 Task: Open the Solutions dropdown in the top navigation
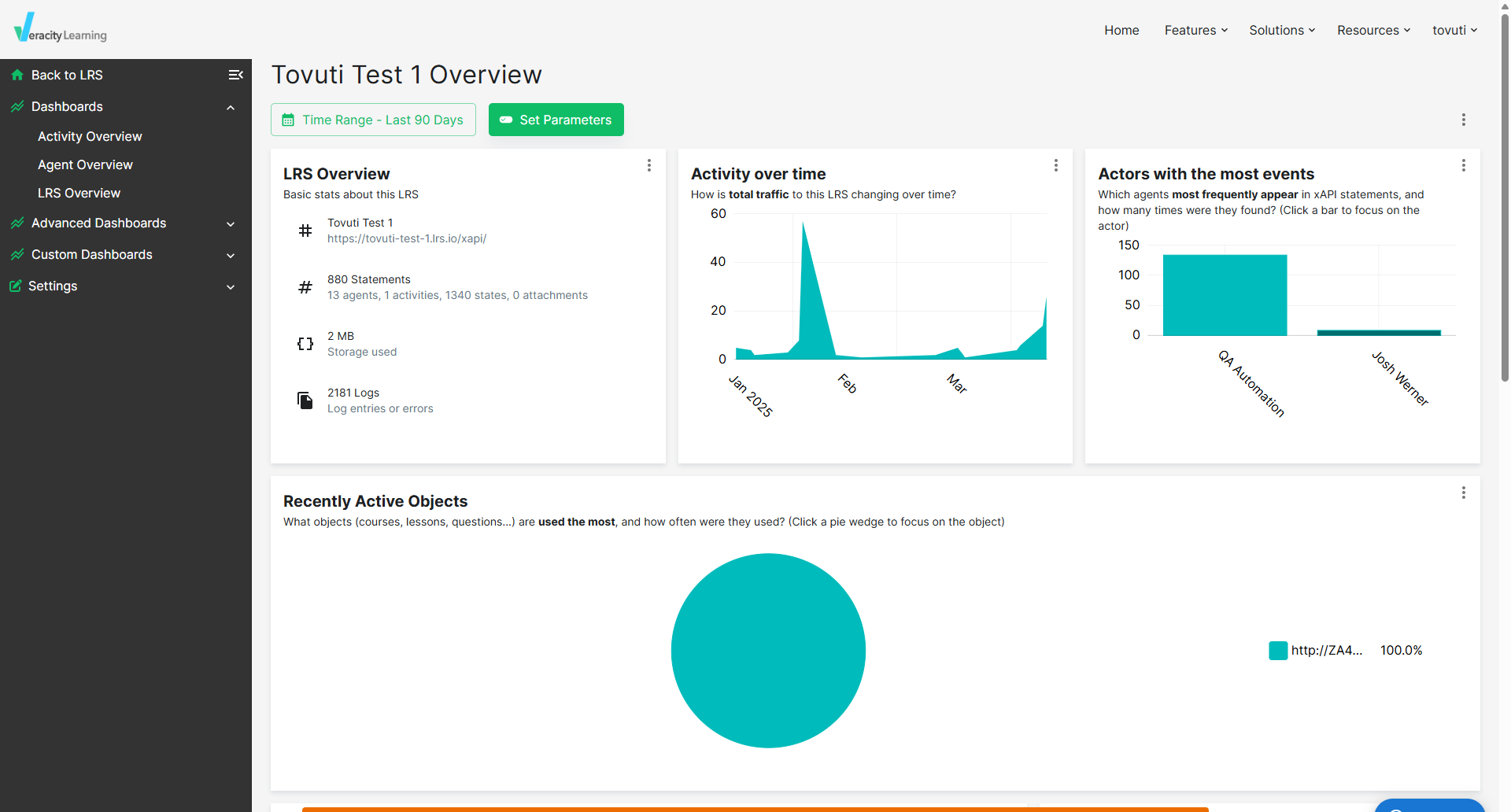point(1282,30)
